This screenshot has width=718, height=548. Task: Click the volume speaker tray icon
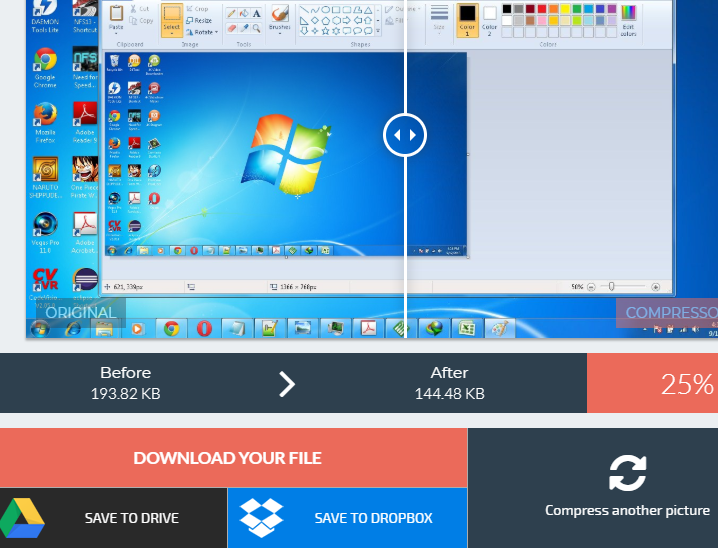pyautogui.click(x=695, y=329)
